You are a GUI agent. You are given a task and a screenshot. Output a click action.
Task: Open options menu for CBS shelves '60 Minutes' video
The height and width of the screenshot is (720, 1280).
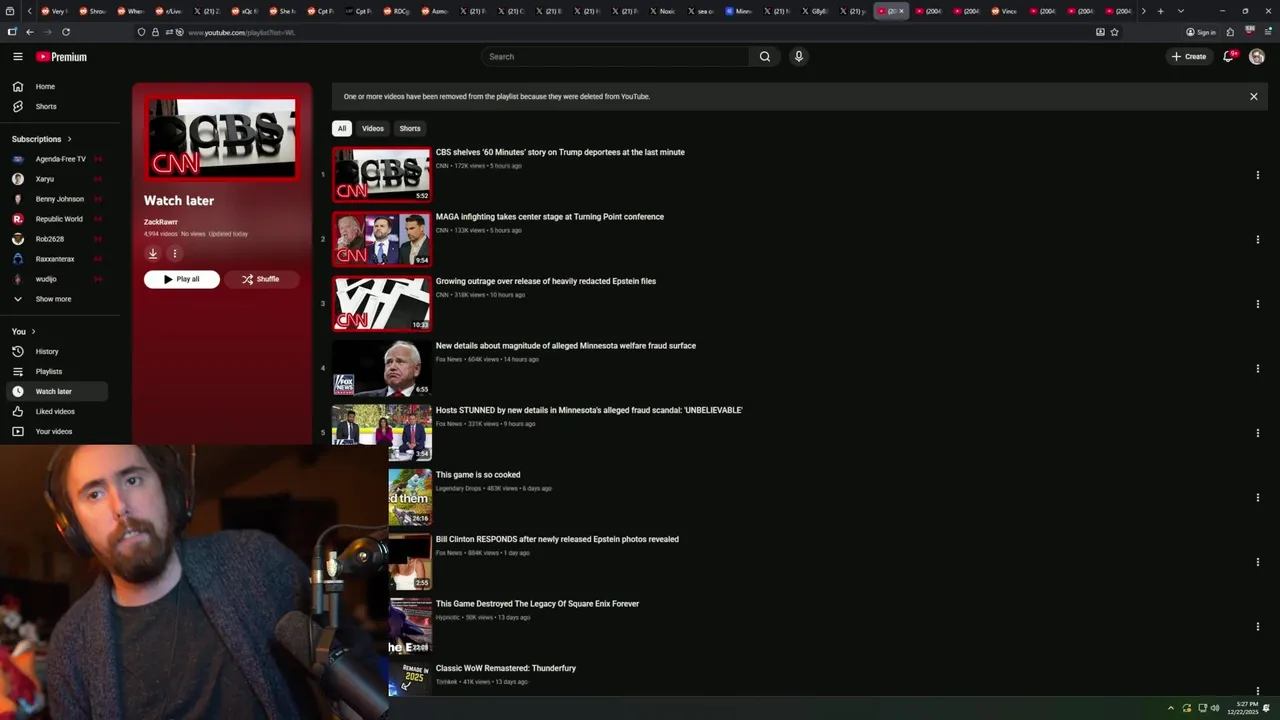click(1257, 175)
